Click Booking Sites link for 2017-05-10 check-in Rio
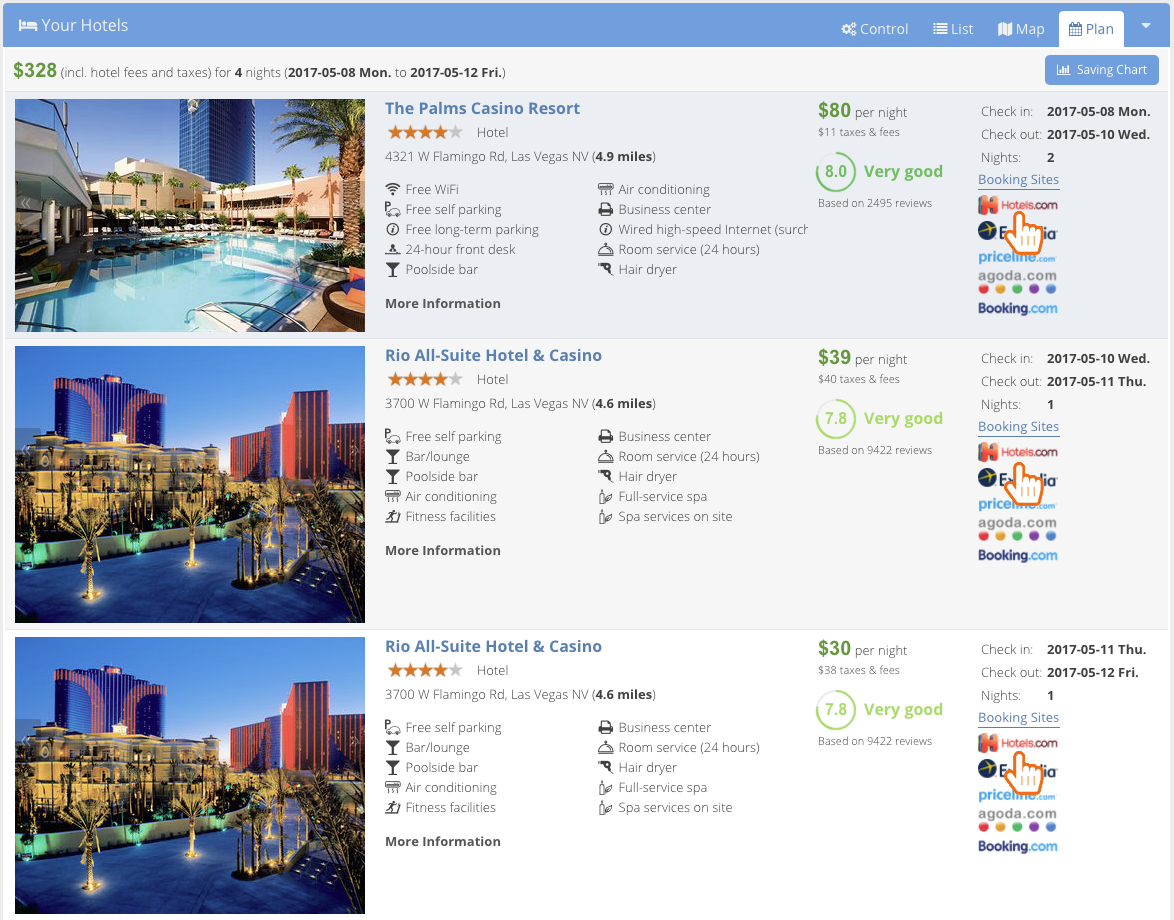1174x920 pixels. [1018, 427]
